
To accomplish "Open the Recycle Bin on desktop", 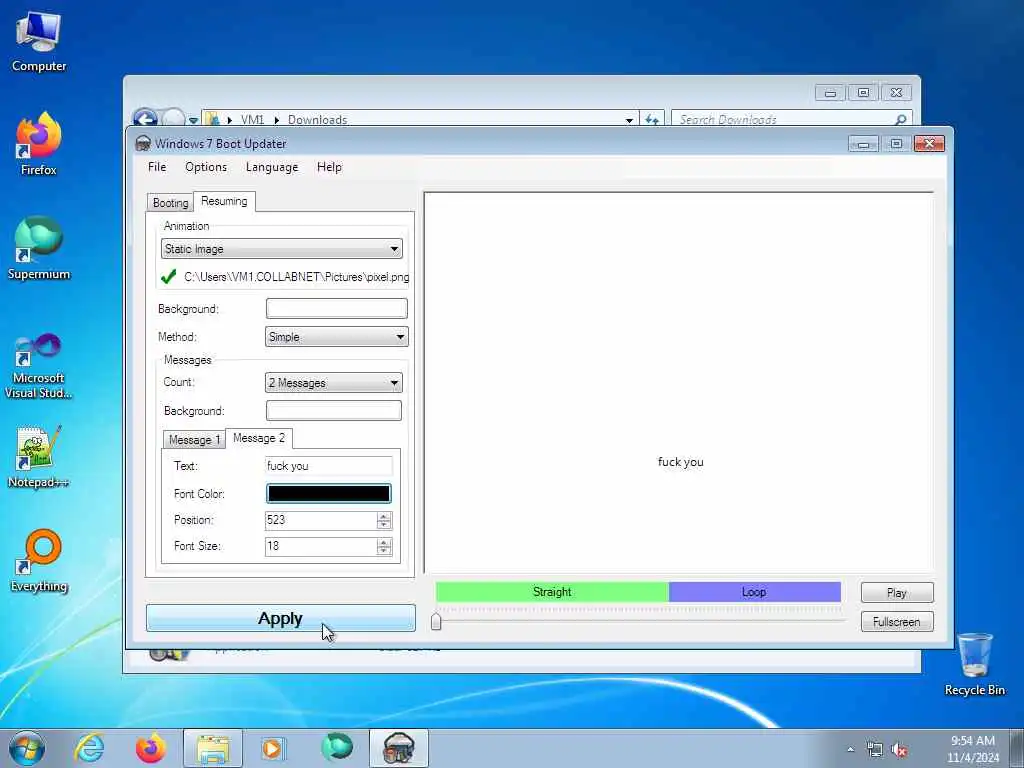I will pos(974,664).
